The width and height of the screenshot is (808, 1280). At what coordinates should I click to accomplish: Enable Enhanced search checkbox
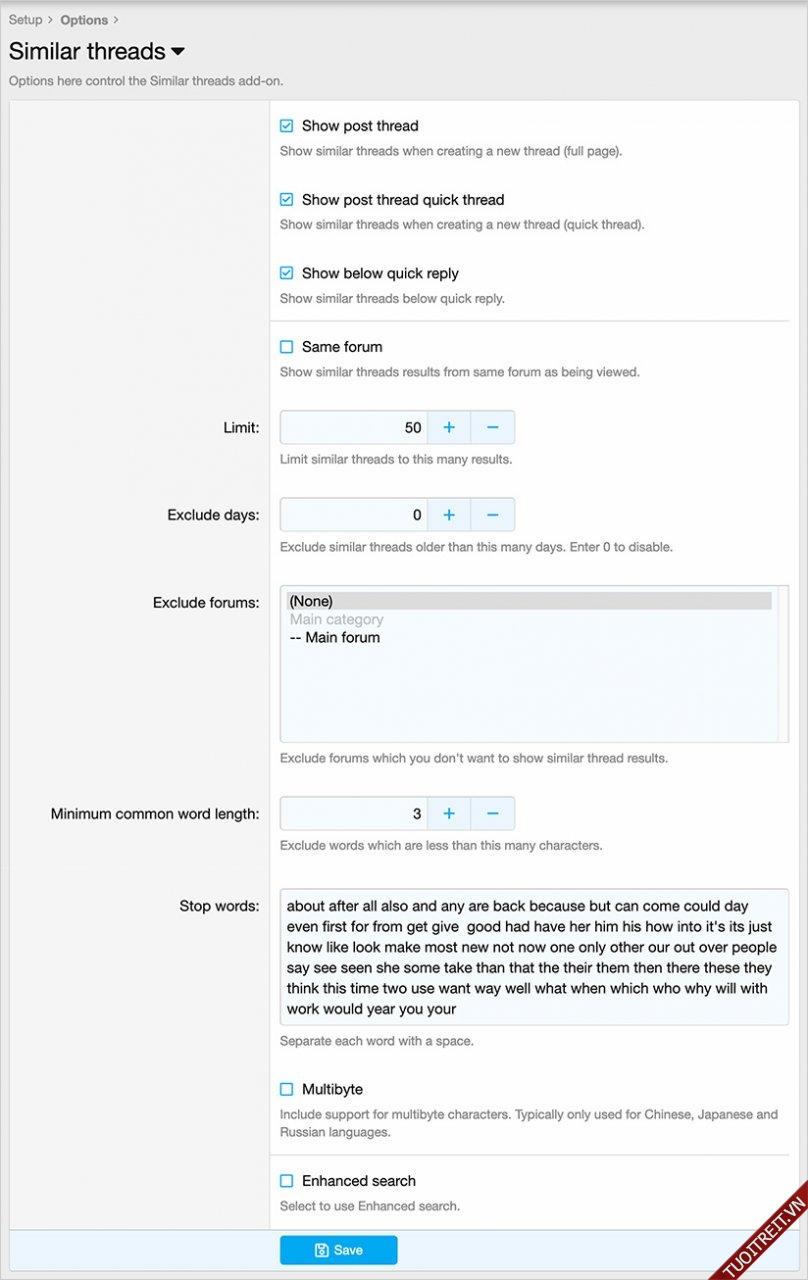click(287, 1181)
